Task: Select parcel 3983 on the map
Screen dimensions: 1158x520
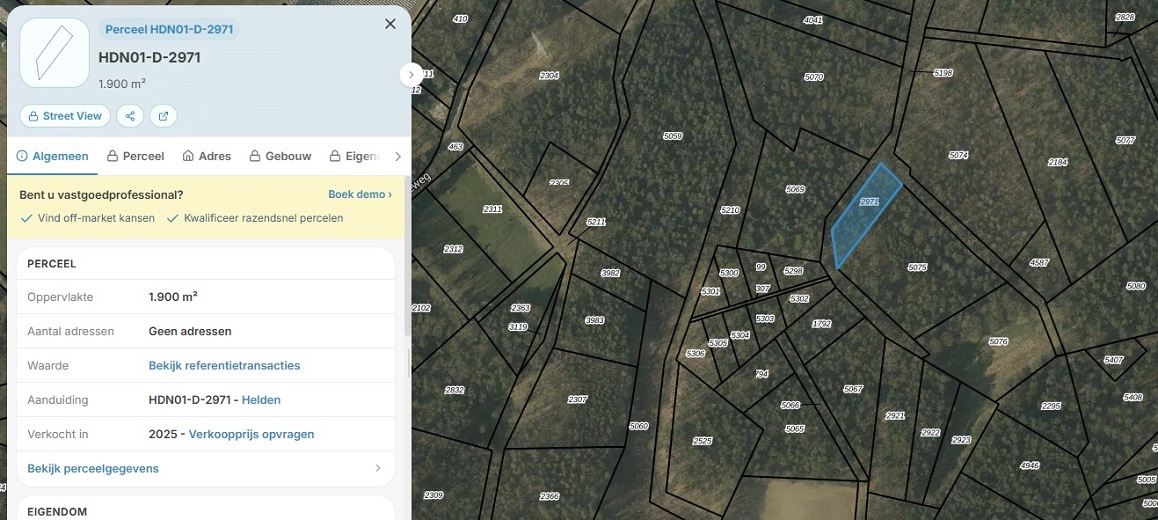Action: click(x=595, y=320)
